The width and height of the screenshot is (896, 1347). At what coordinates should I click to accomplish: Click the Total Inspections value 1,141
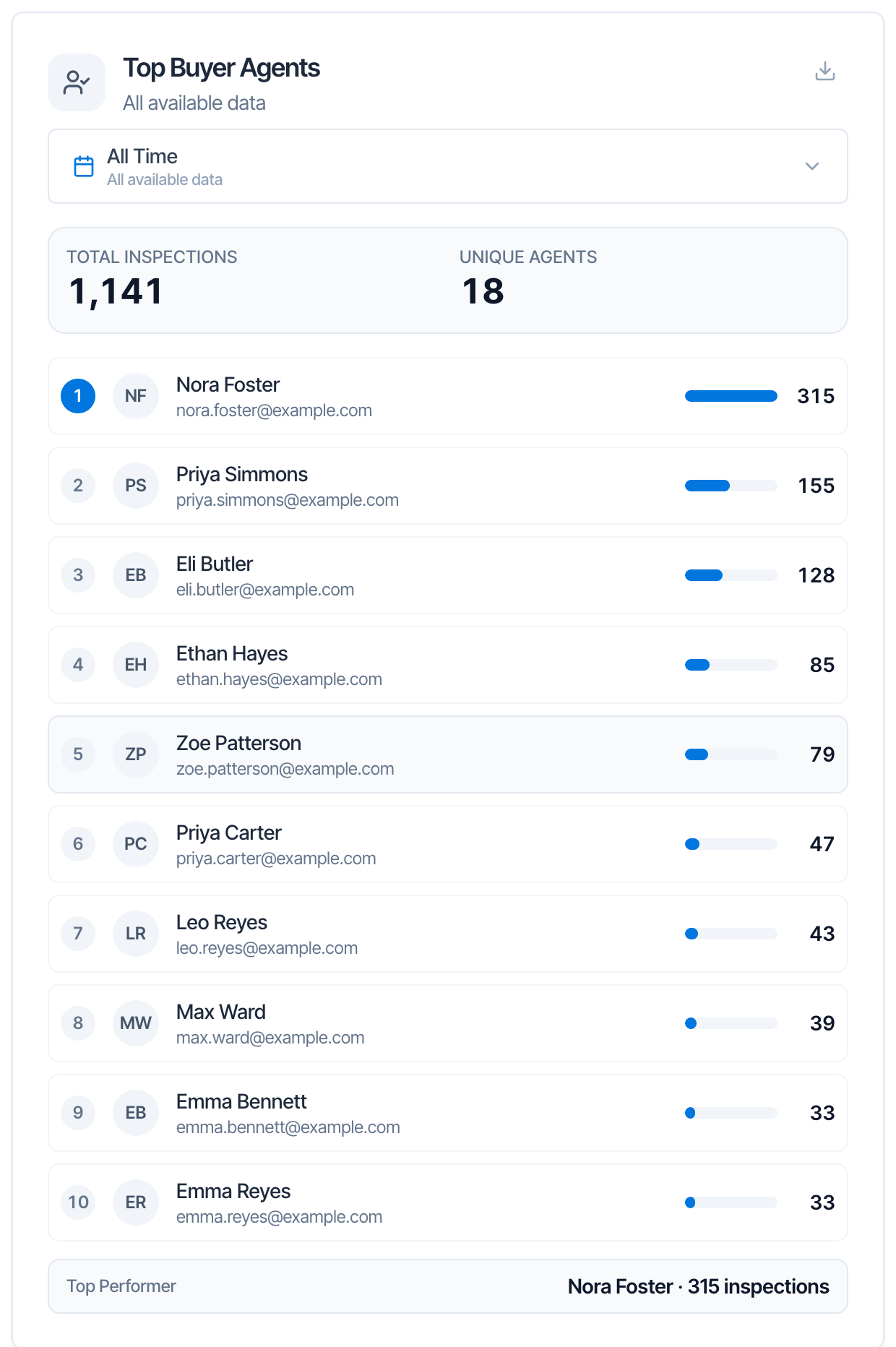(116, 293)
